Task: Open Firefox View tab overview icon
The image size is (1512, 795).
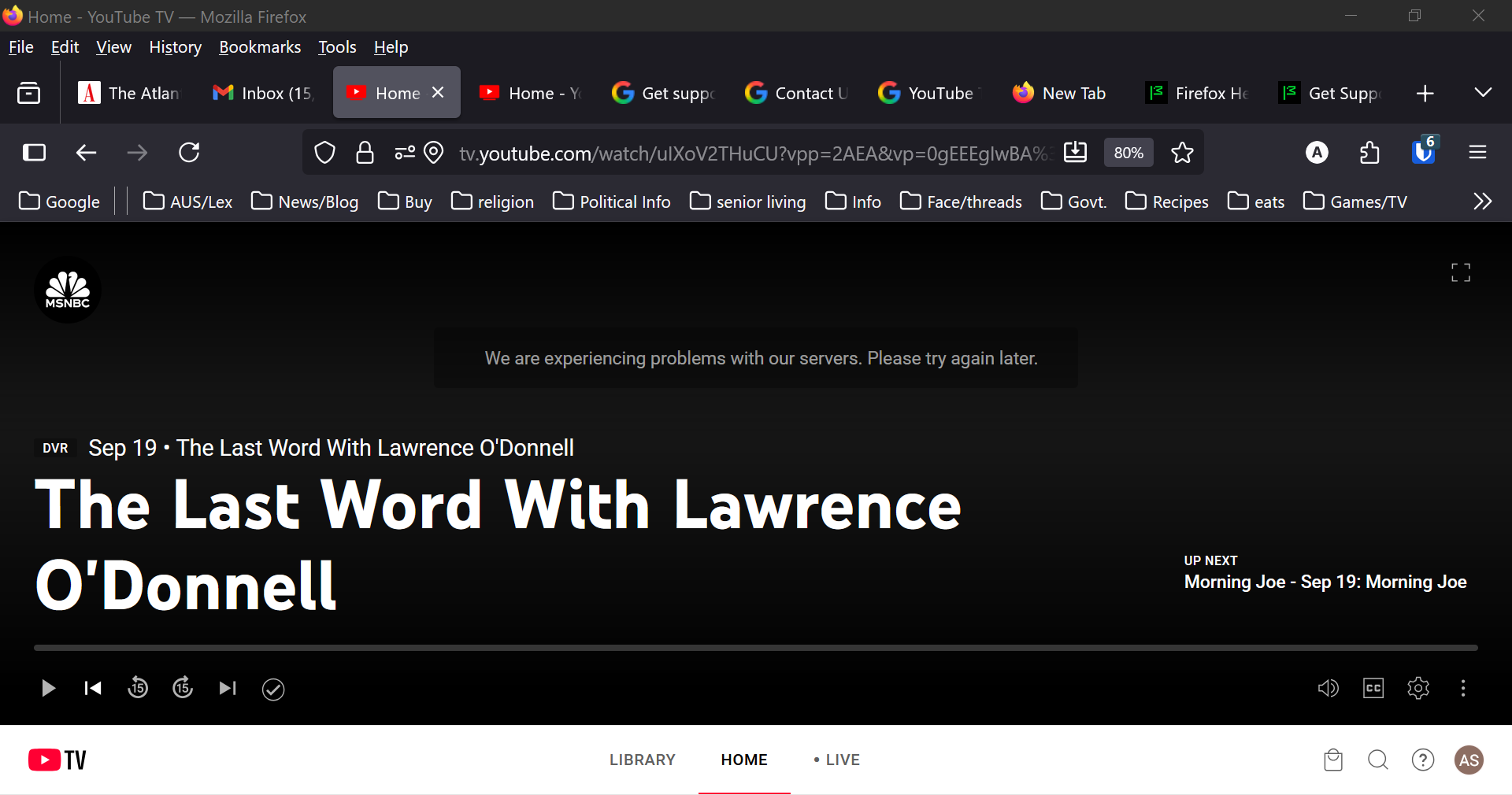Action: [x=29, y=94]
